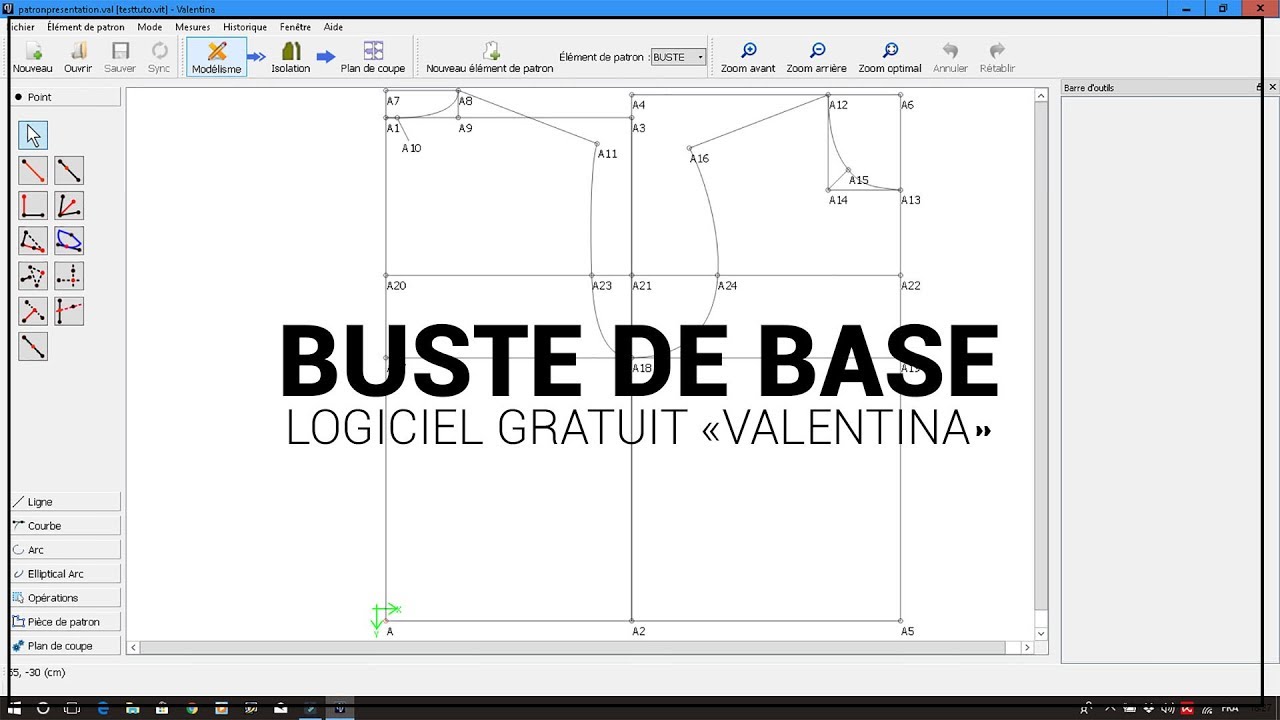Redo with the Rétablir arrow
Viewport: 1280px width, 720px height.
(997, 57)
